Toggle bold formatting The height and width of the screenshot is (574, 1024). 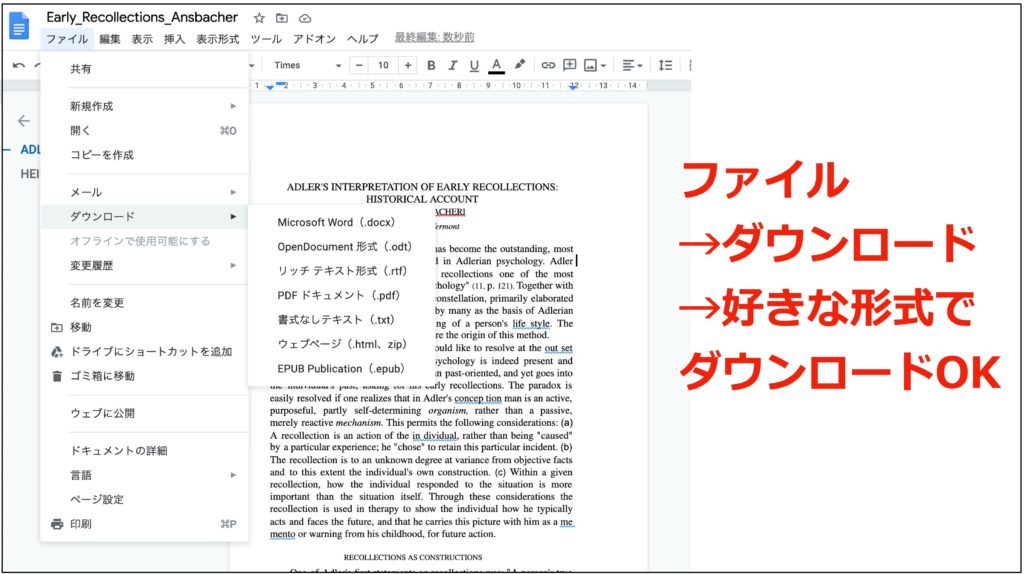pyautogui.click(x=431, y=65)
